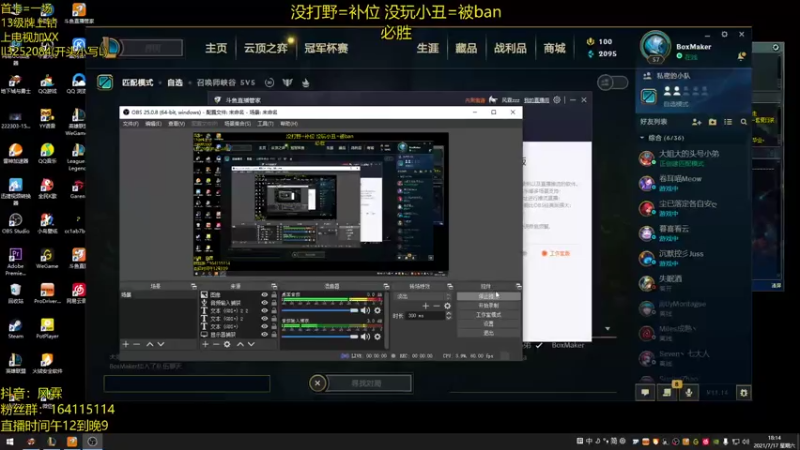Viewport: 800px width, 450px height.
Task: Open League 主页 tab
Action: tap(216, 48)
